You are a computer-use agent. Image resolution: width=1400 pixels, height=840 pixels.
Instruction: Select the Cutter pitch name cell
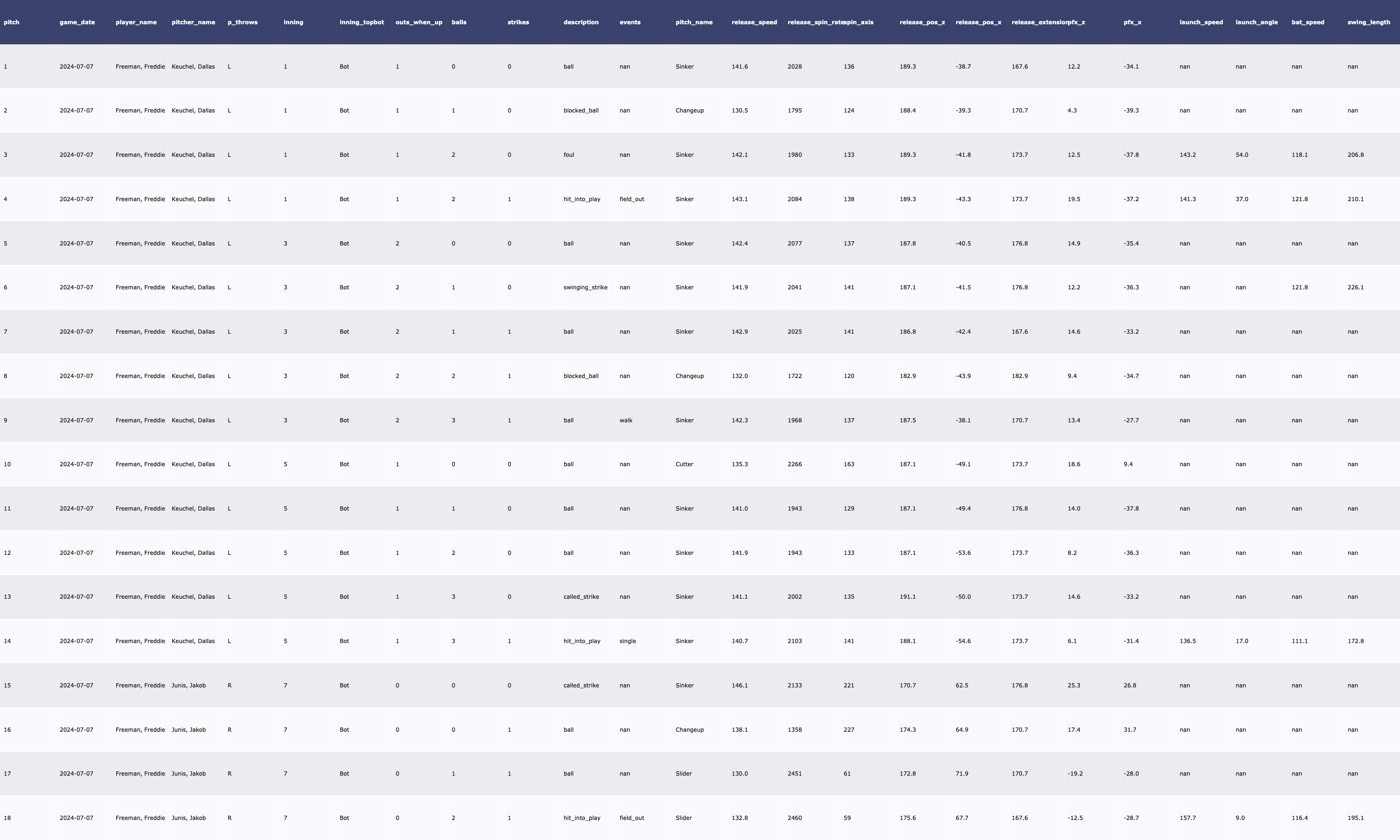click(684, 464)
